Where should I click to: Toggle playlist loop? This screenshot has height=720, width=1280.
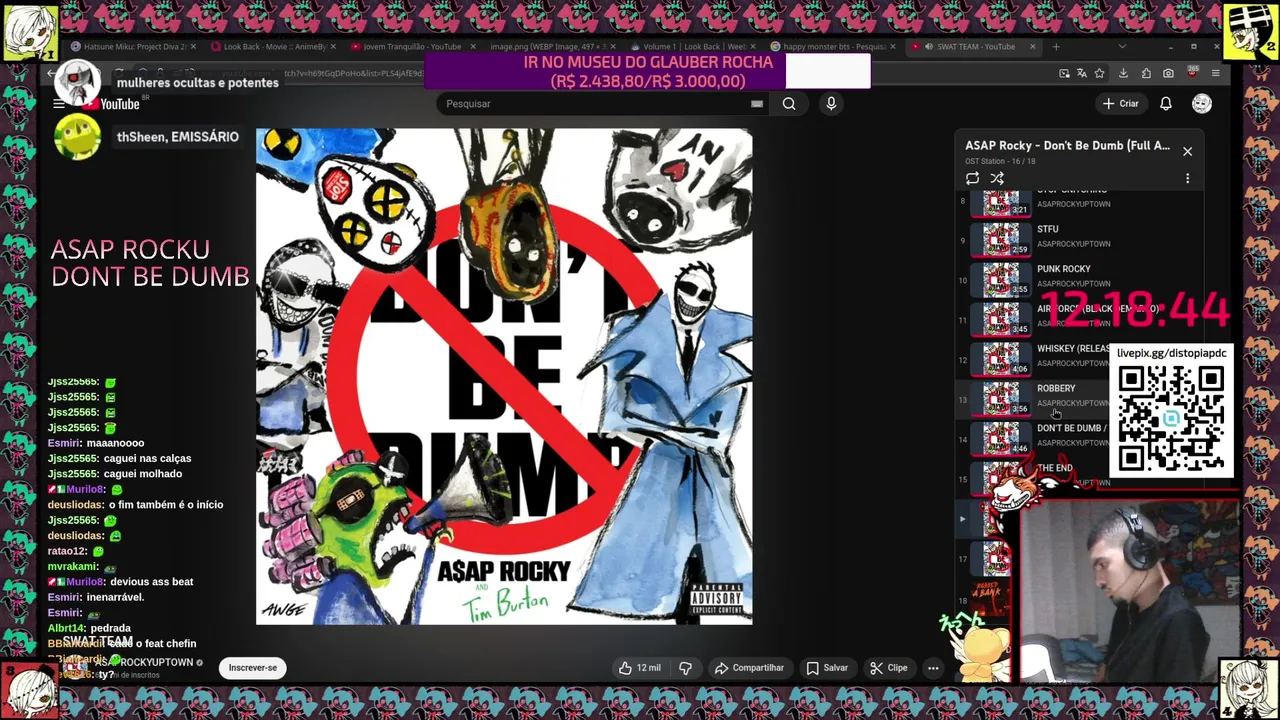(x=972, y=179)
